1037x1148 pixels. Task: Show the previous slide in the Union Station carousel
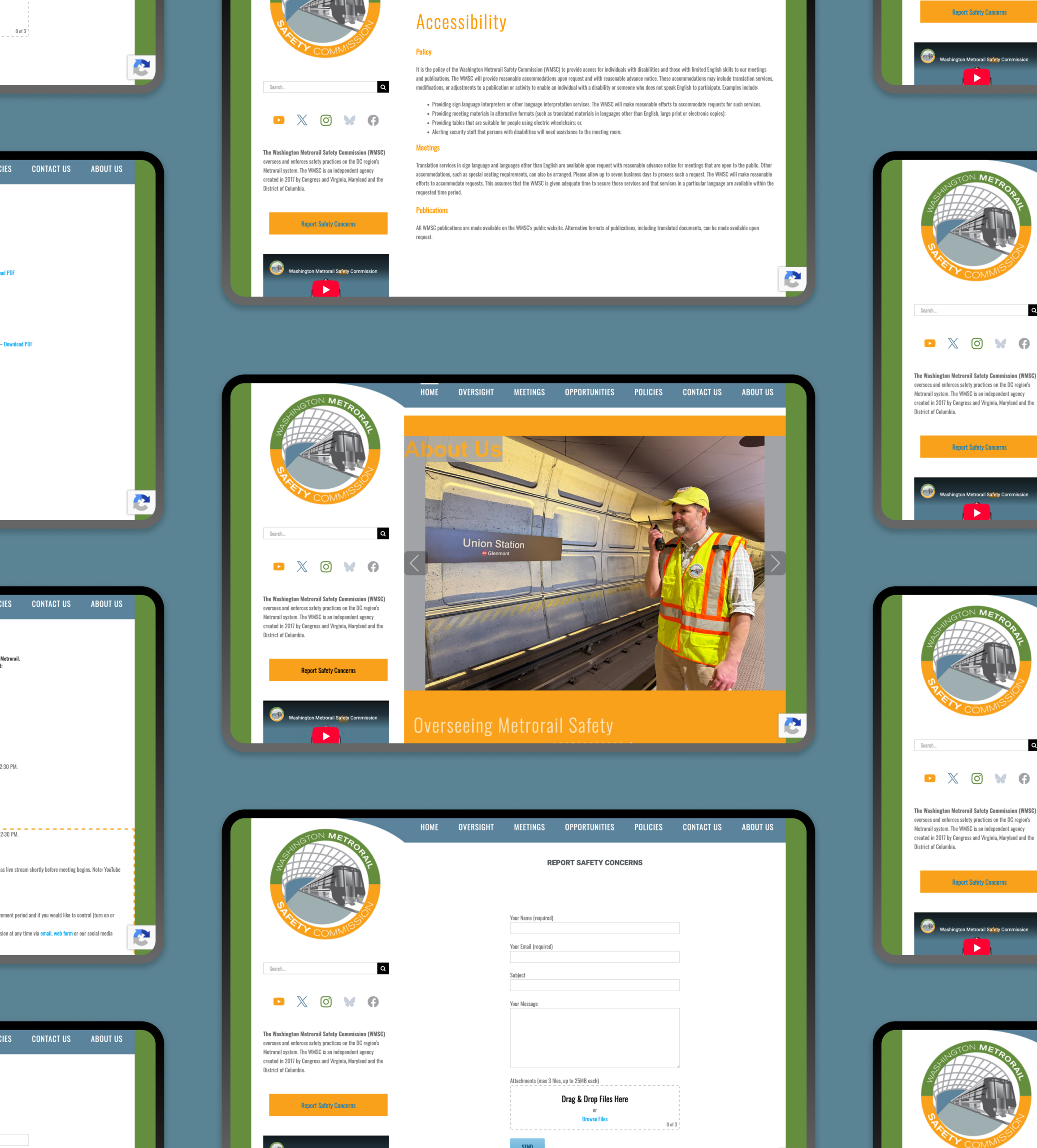click(415, 563)
